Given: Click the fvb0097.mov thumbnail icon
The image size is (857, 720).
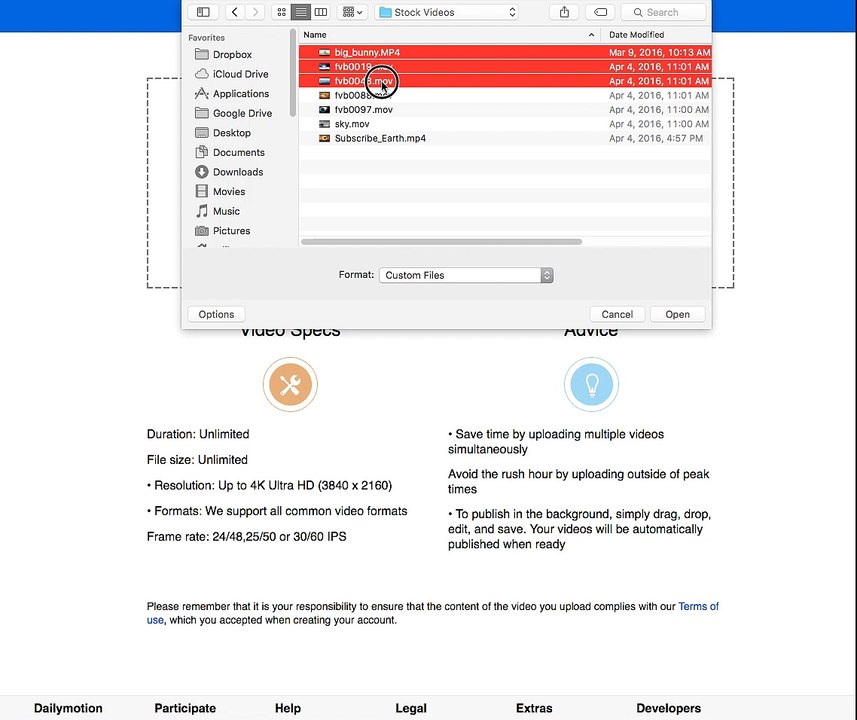Looking at the screenshot, I should coord(324,110).
